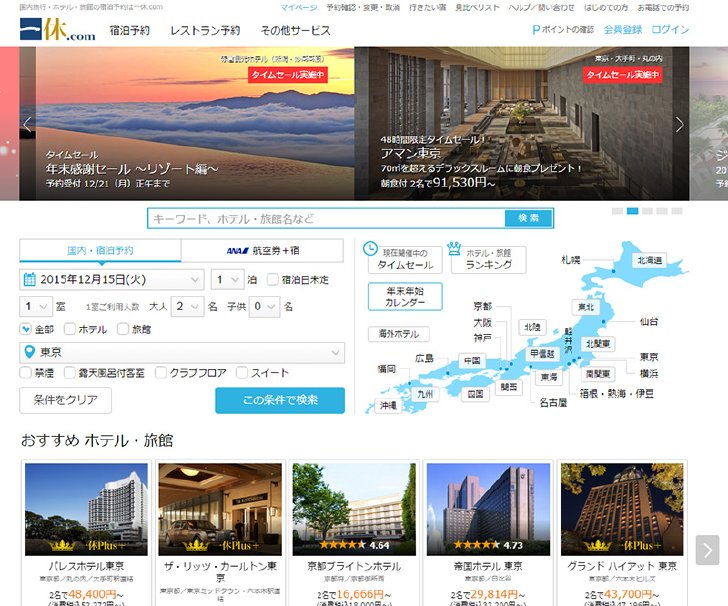The width and height of the screenshot is (728, 606).
Task: Select the last banner pagination indicator
Action: click(677, 211)
